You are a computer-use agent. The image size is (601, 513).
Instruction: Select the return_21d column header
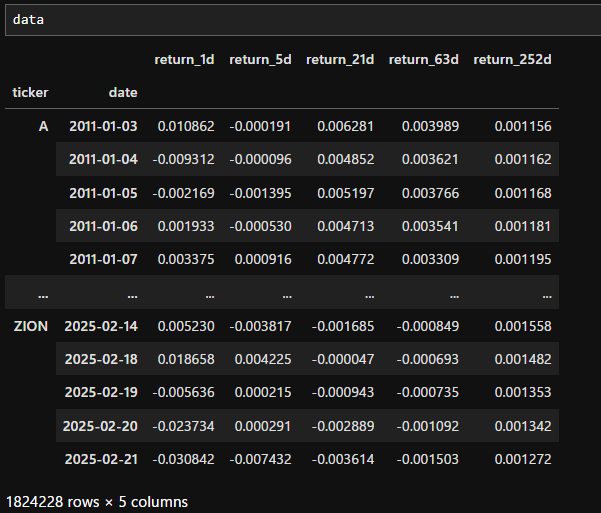click(340, 59)
